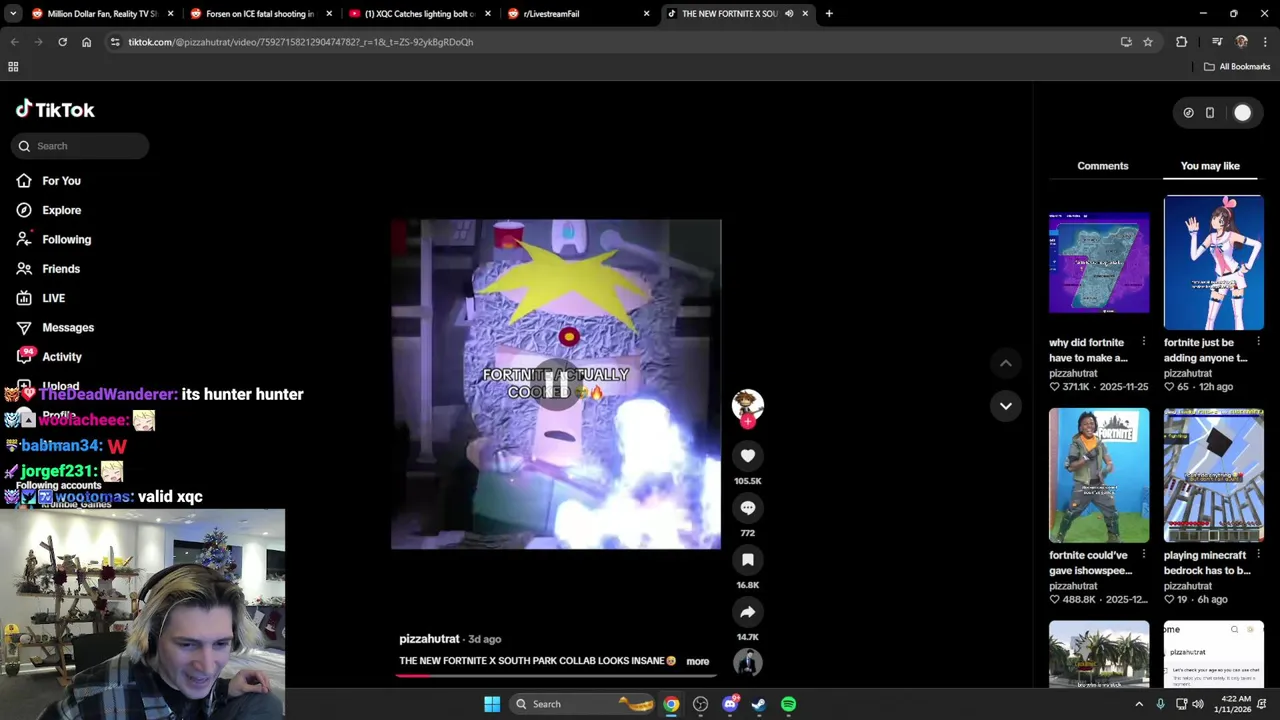Switch to the Forsen on ICE tab
The image size is (1280, 720).
pos(259,14)
